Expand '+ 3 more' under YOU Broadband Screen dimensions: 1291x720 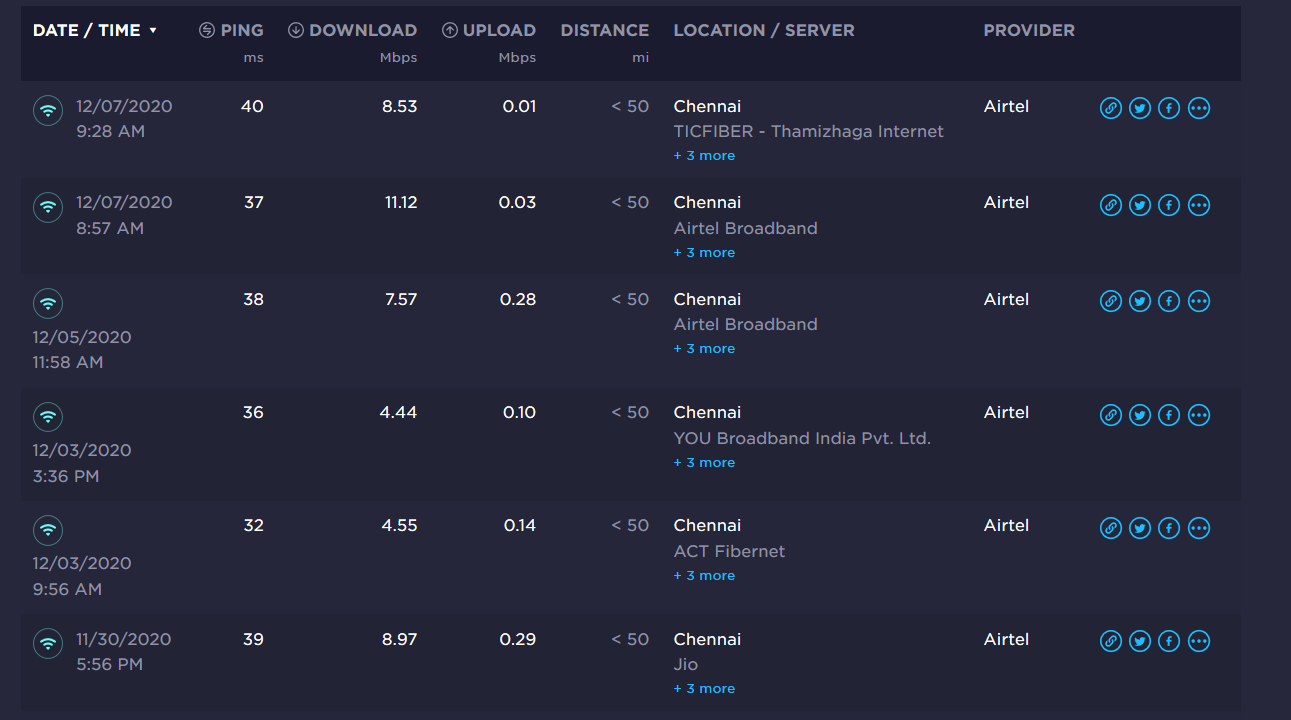point(704,463)
